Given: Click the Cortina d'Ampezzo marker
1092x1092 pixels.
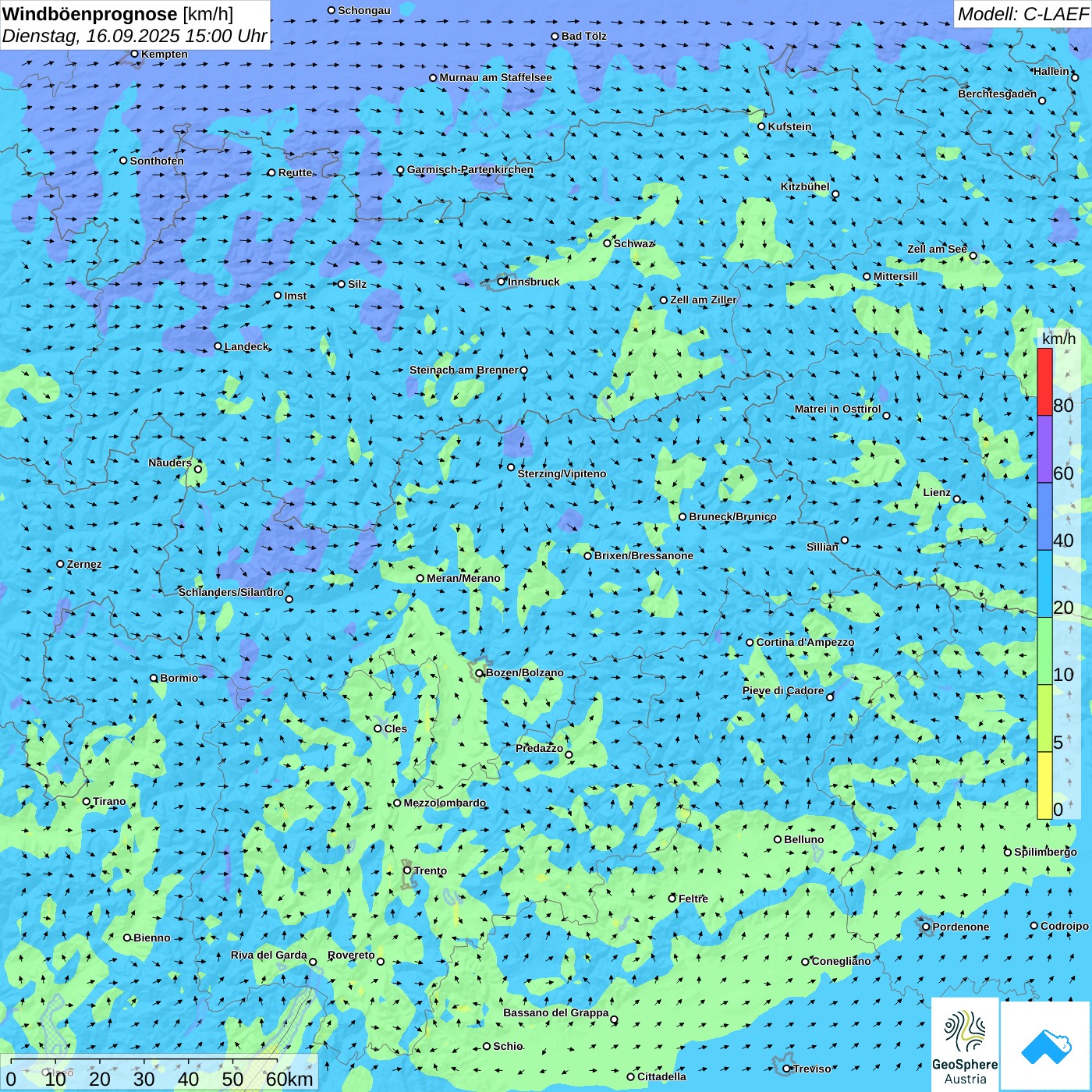Looking at the screenshot, I should point(750,643).
